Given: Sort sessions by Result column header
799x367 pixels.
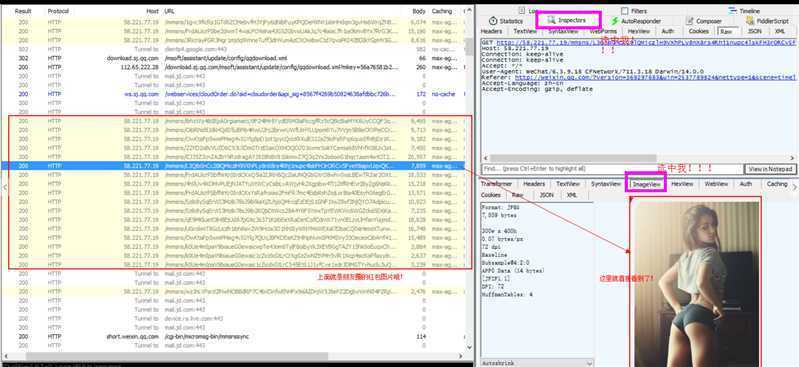Looking at the screenshot, I should coord(23,11).
